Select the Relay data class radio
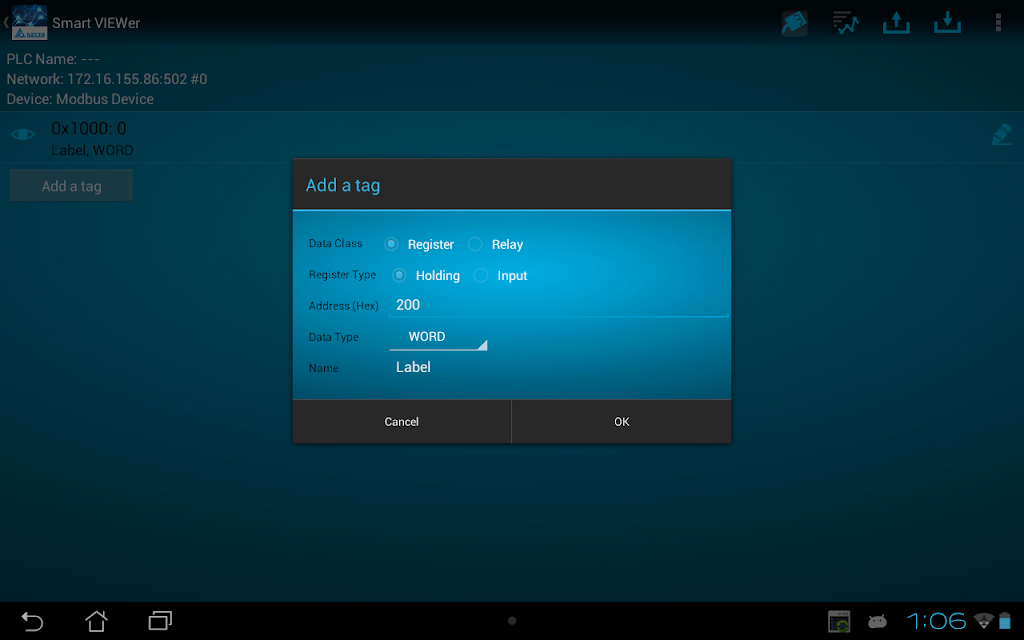1024x640 pixels. 475,244
